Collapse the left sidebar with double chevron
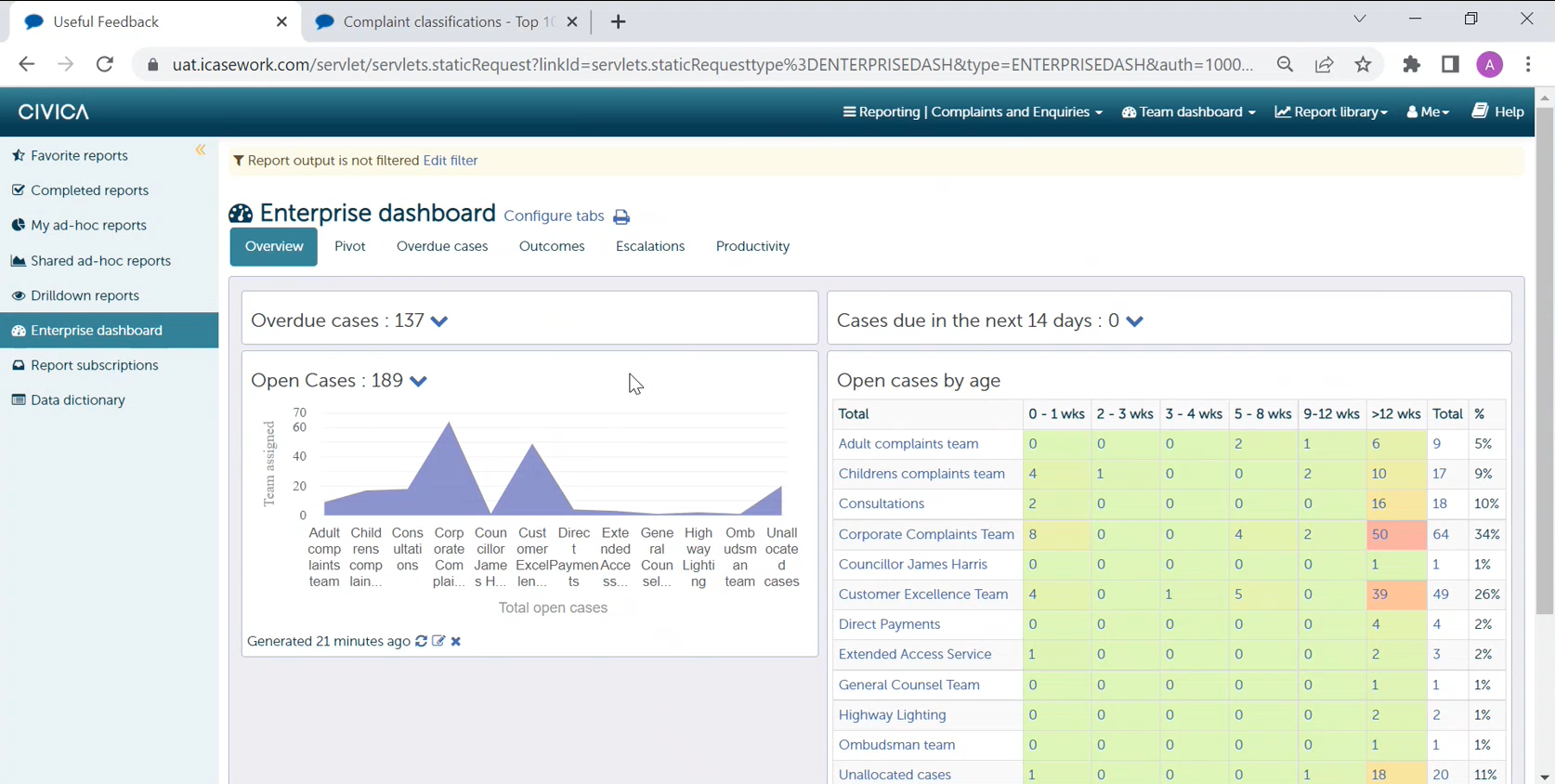 click(201, 150)
